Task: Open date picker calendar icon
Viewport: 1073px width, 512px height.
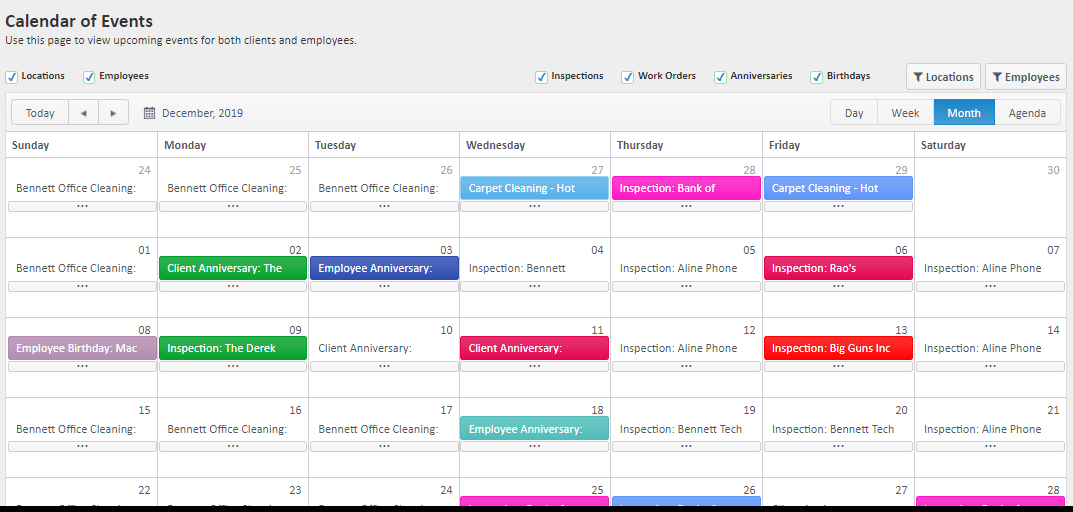Action: pyautogui.click(x=149, y=113)
